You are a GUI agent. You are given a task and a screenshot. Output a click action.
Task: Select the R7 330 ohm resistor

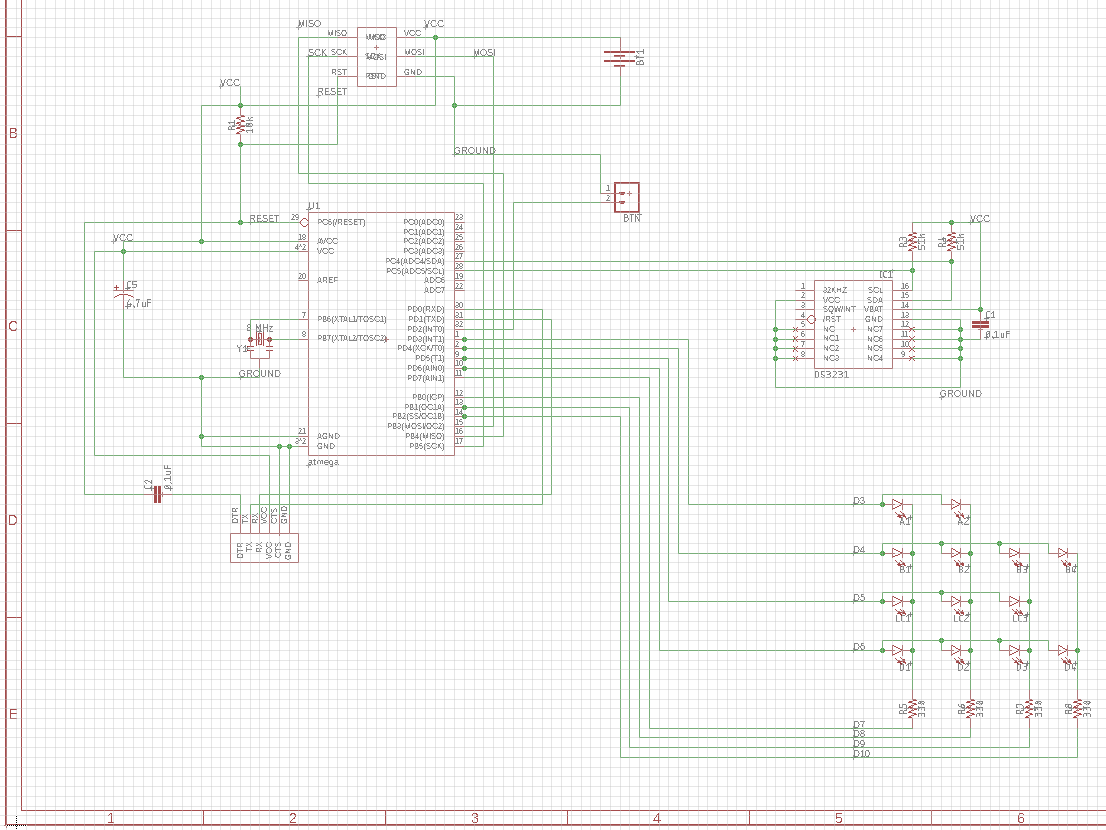(1029, 708)
